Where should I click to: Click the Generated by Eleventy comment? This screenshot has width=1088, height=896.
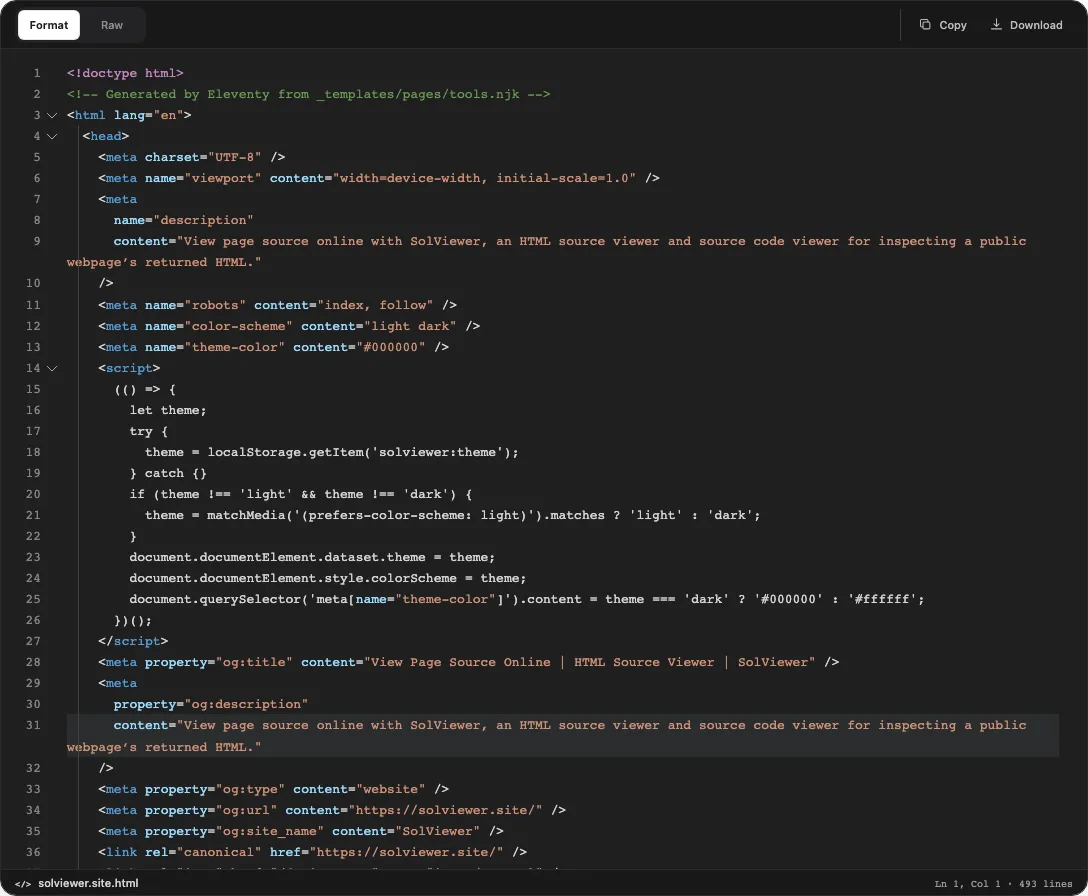click(308, 94)
